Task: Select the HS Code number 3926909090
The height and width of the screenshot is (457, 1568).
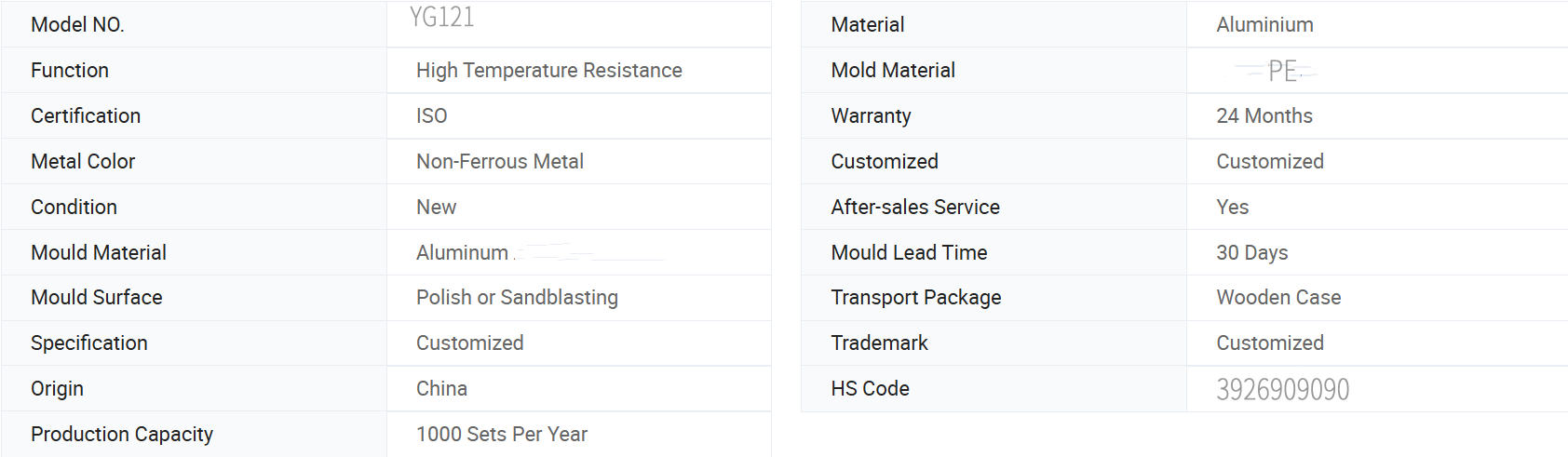Action: coord(1283,389)
